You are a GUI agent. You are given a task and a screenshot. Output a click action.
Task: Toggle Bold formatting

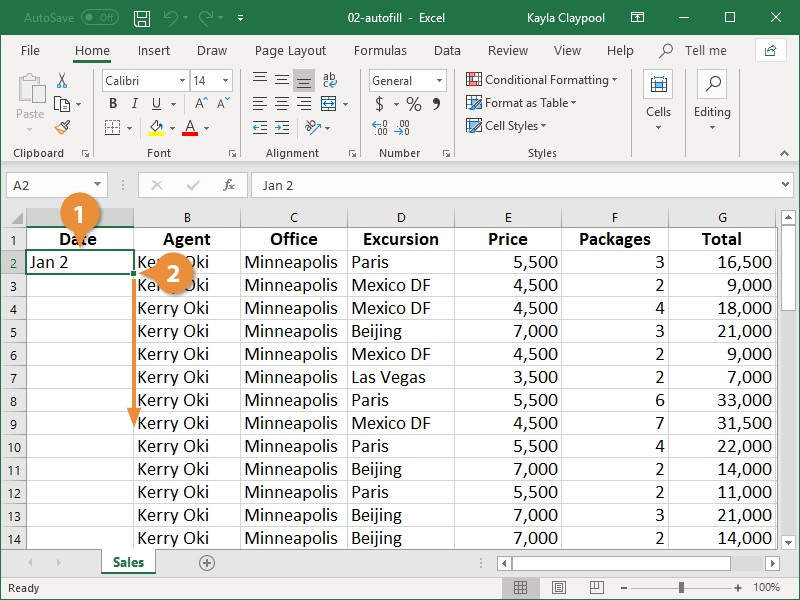click(113, 104)
